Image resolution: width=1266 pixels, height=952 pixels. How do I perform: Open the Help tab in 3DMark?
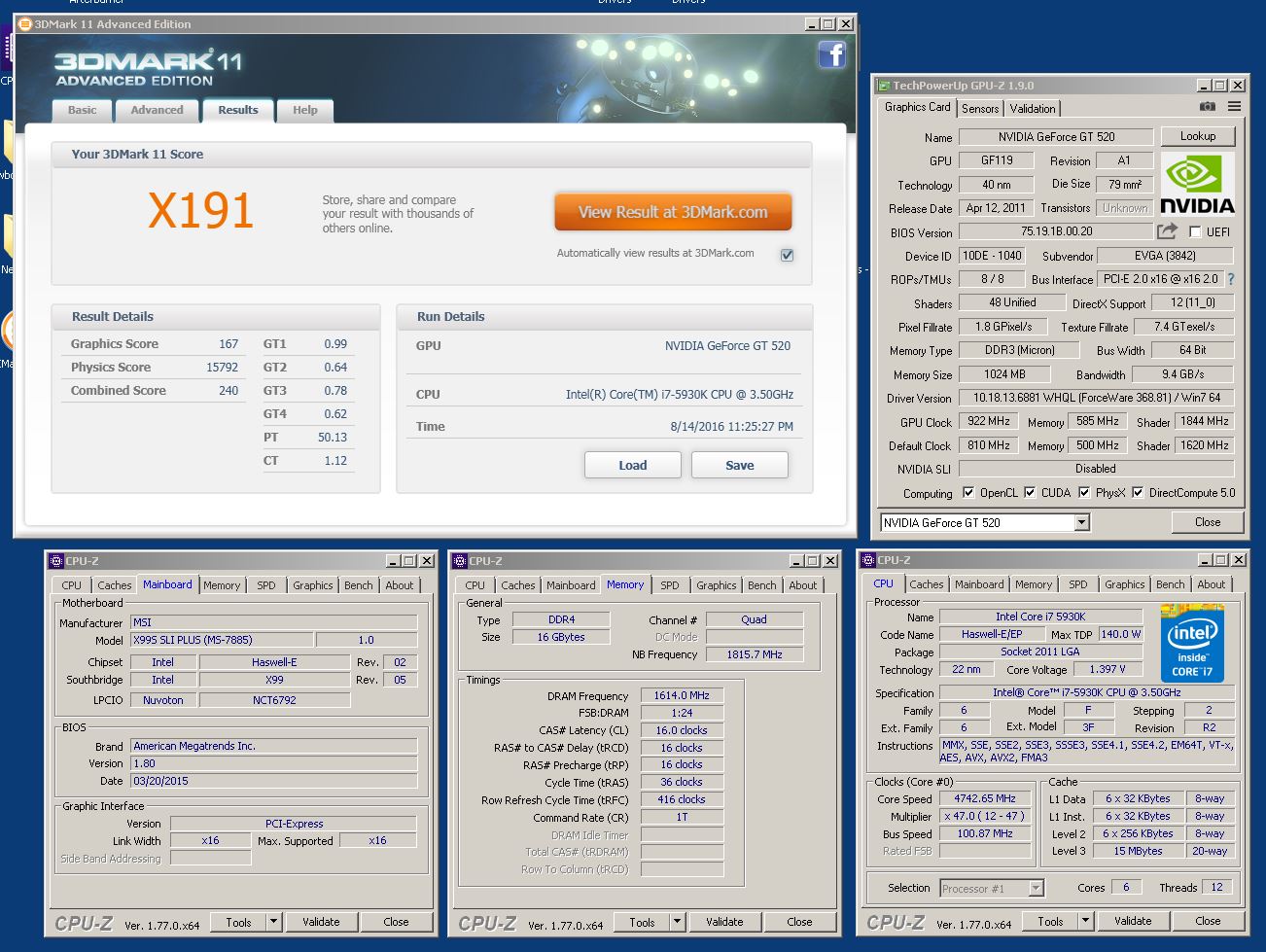(x=305, y=110)
